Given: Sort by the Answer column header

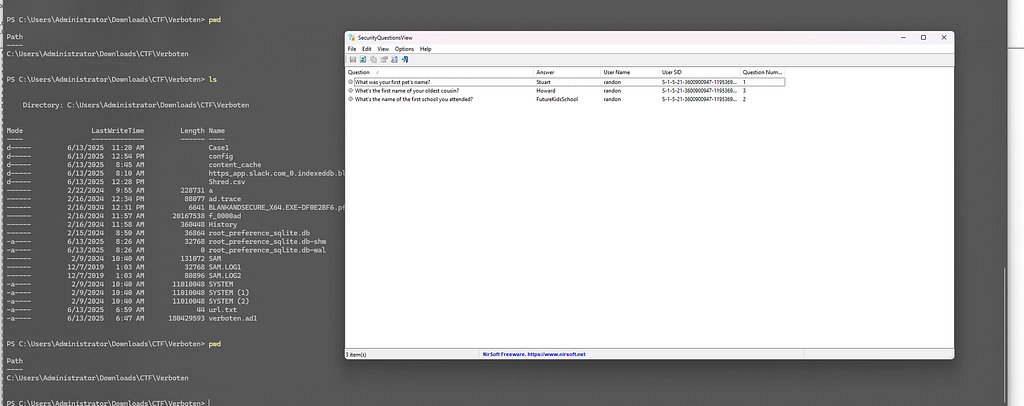Looking at the screenshot, I should [x=568, y=72].
